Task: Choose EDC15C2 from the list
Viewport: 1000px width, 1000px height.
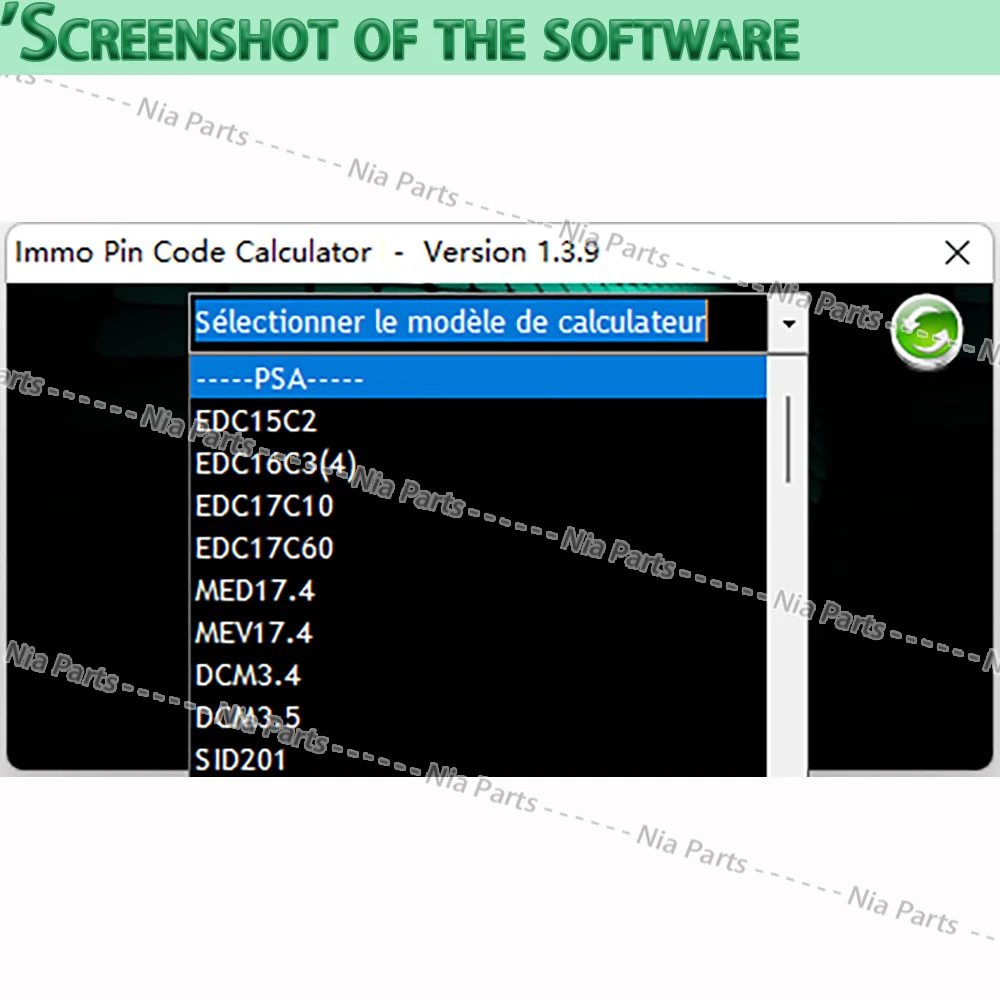Action: [478, 421]
